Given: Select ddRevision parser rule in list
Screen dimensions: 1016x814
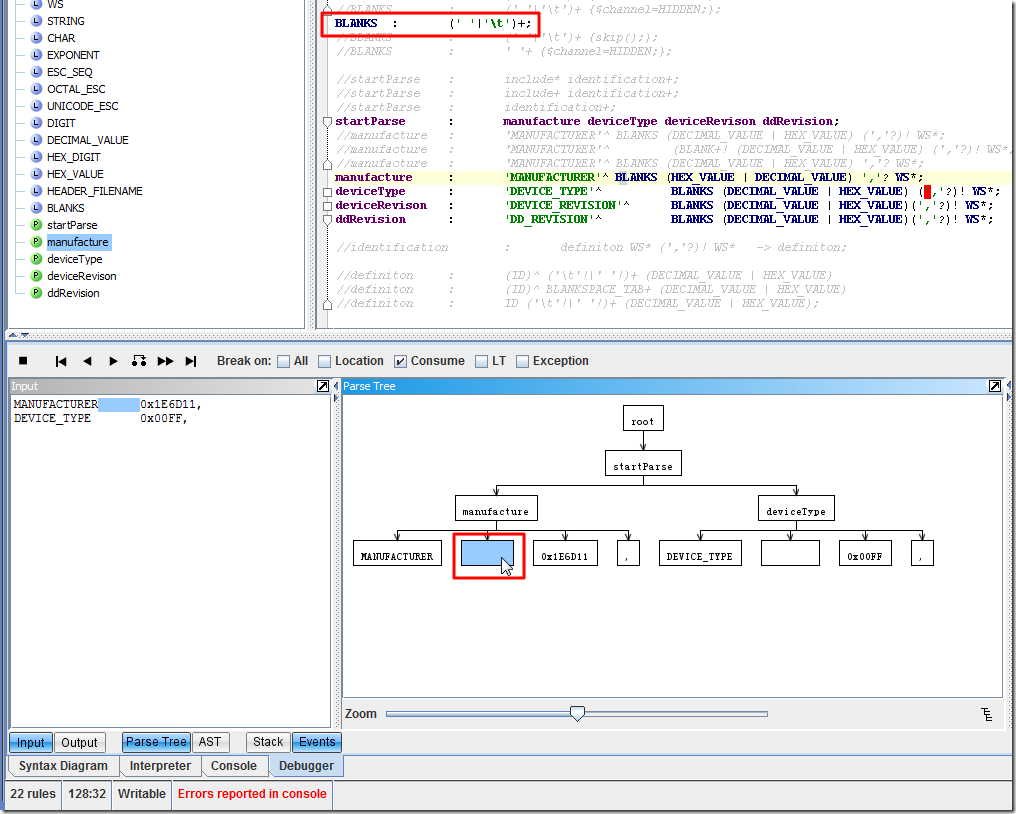Looking at the screenshot, I should [x=73, y=293].
